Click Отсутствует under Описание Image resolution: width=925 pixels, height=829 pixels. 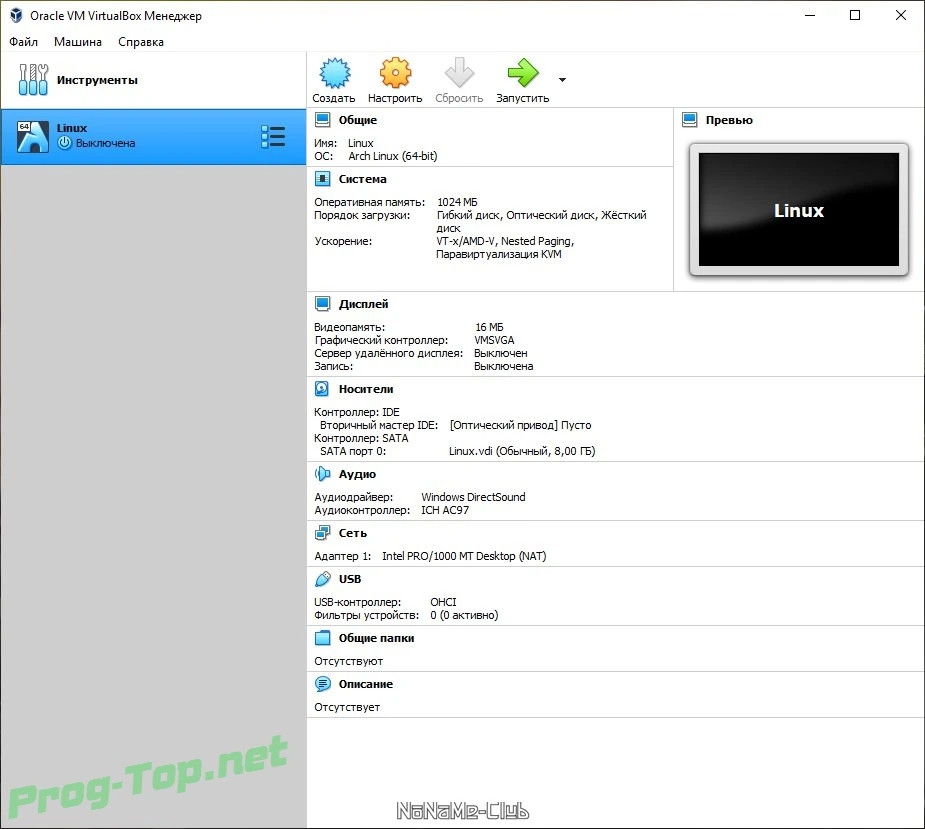pyautogui.click(x=347, y=707)
